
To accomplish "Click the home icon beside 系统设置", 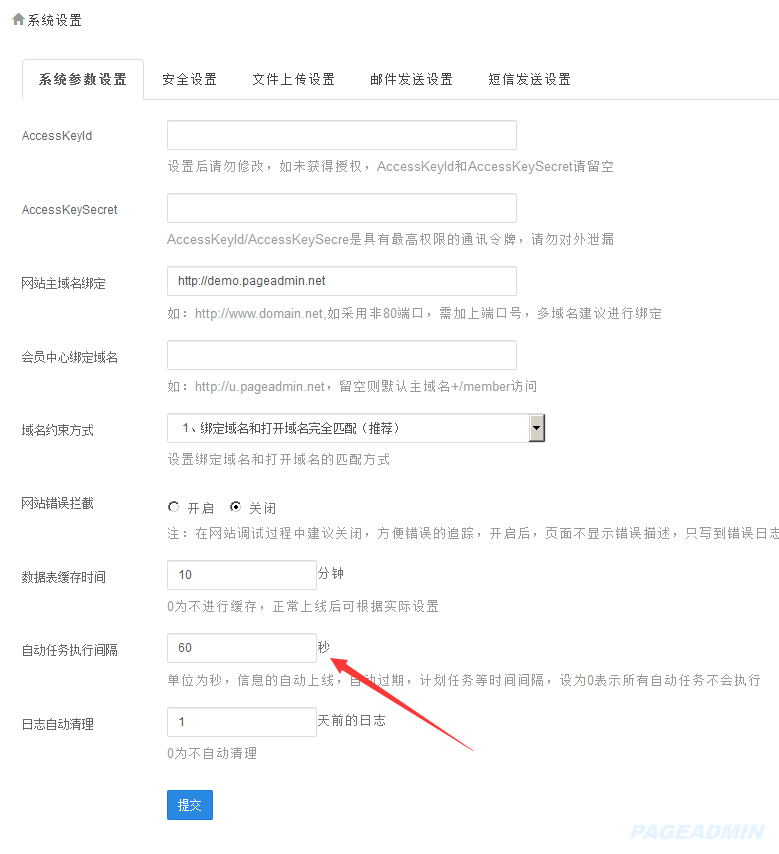I will 18,19.
